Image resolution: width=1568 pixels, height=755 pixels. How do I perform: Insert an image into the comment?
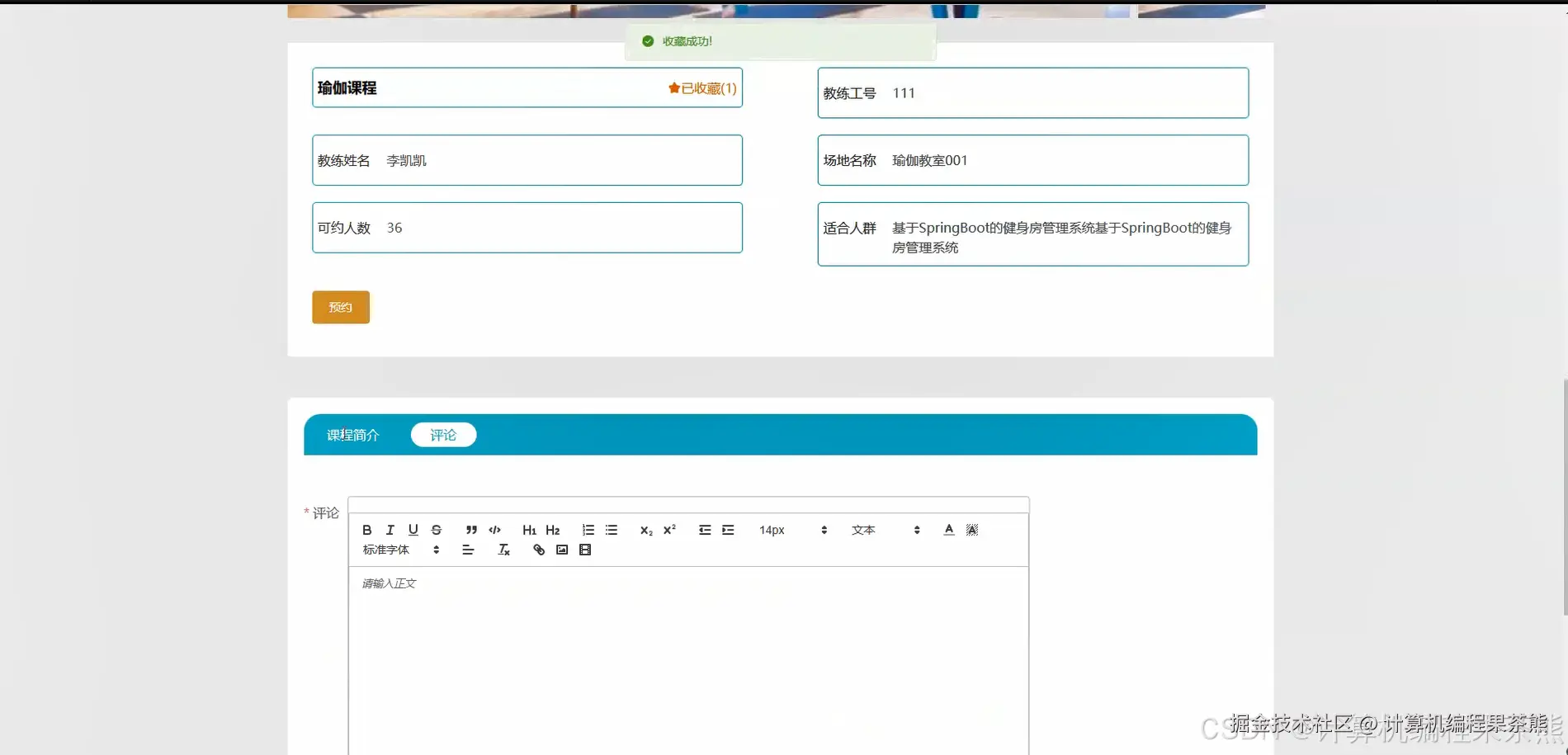tap(561, 550)
